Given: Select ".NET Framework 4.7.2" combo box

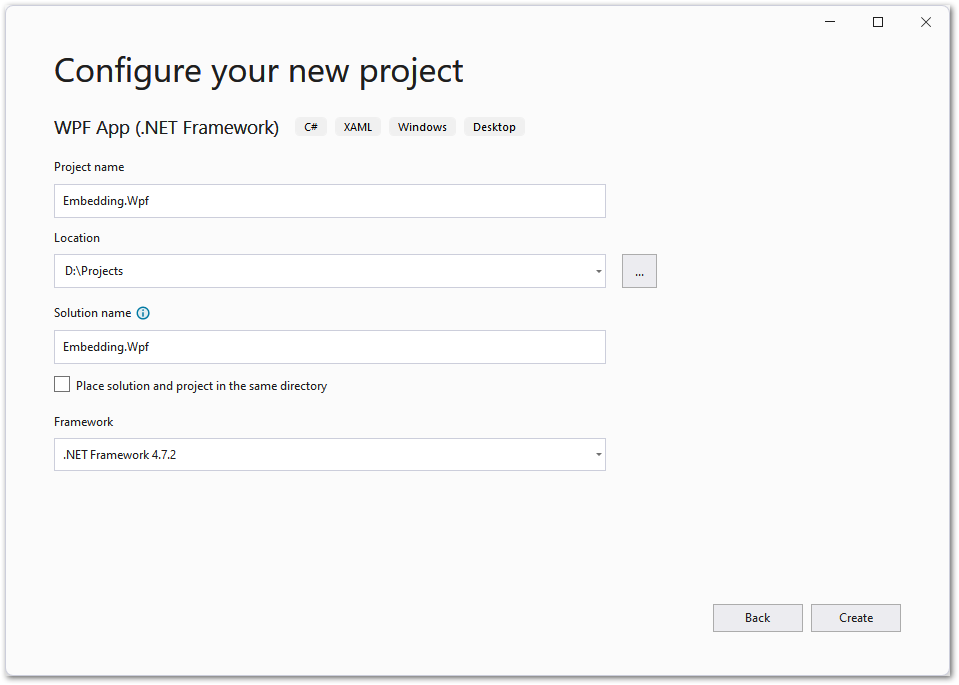Looking at the screenshot, I should point(330,454).
